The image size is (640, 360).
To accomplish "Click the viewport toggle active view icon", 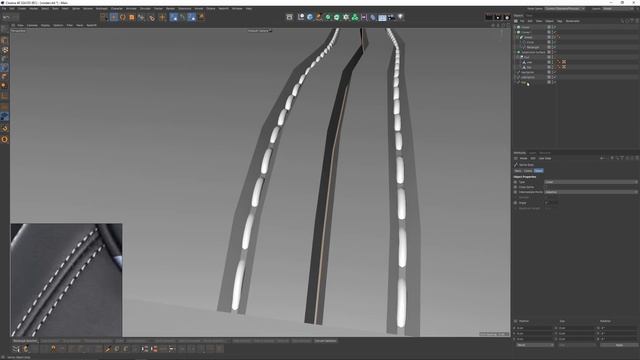I will 508,25.
